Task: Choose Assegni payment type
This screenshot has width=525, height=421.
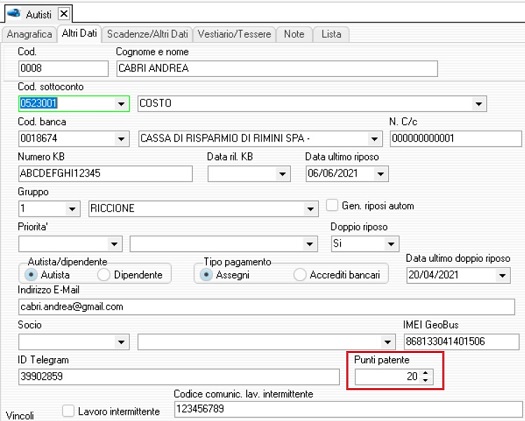Action: [206, 275]
